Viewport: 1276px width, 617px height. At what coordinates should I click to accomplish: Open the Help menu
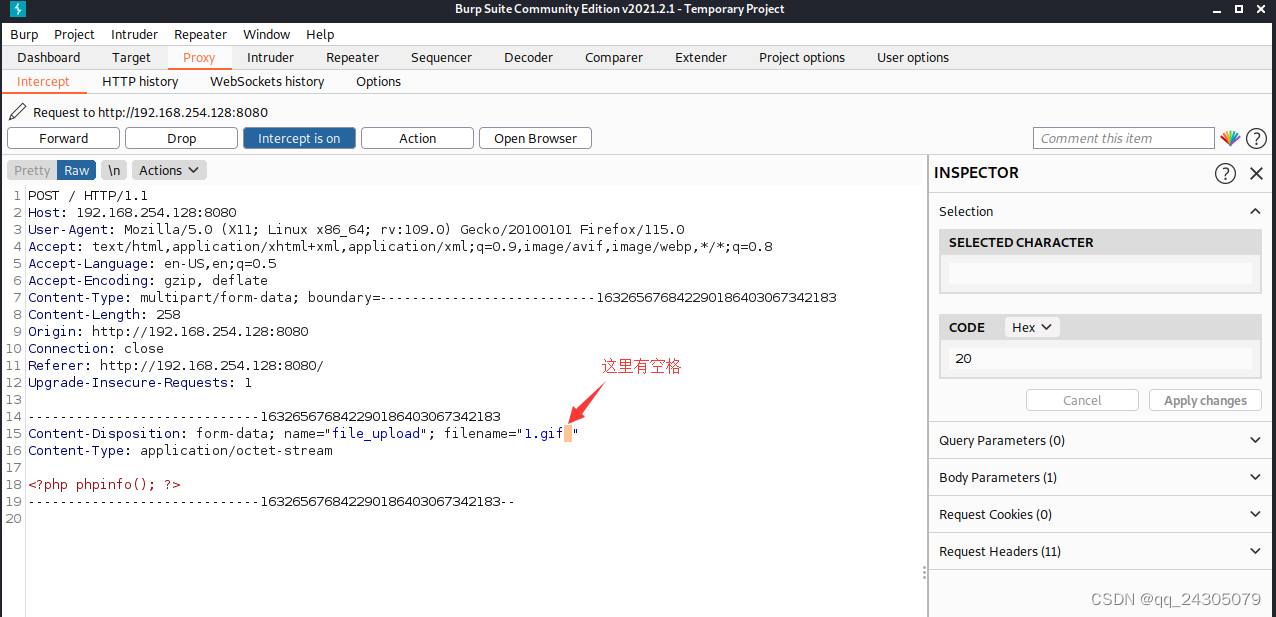[x=320, y=34]
